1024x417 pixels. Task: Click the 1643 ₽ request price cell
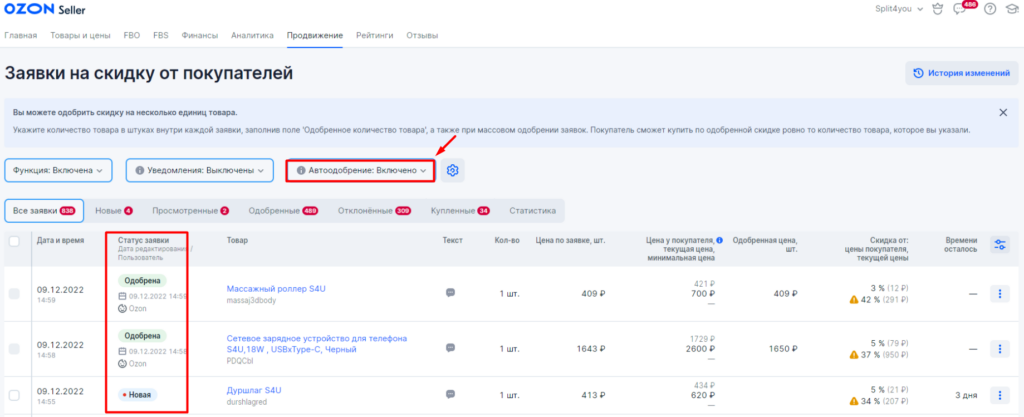590,348
